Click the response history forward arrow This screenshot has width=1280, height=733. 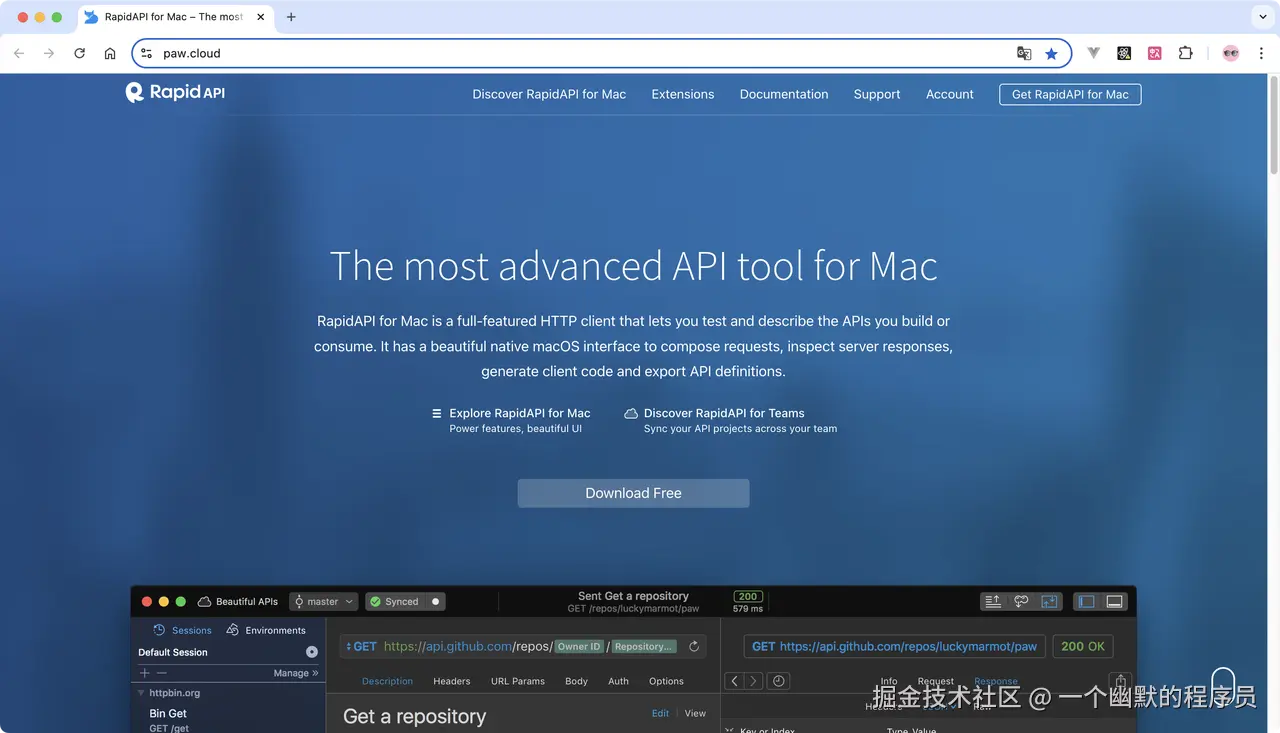point(753,681)
